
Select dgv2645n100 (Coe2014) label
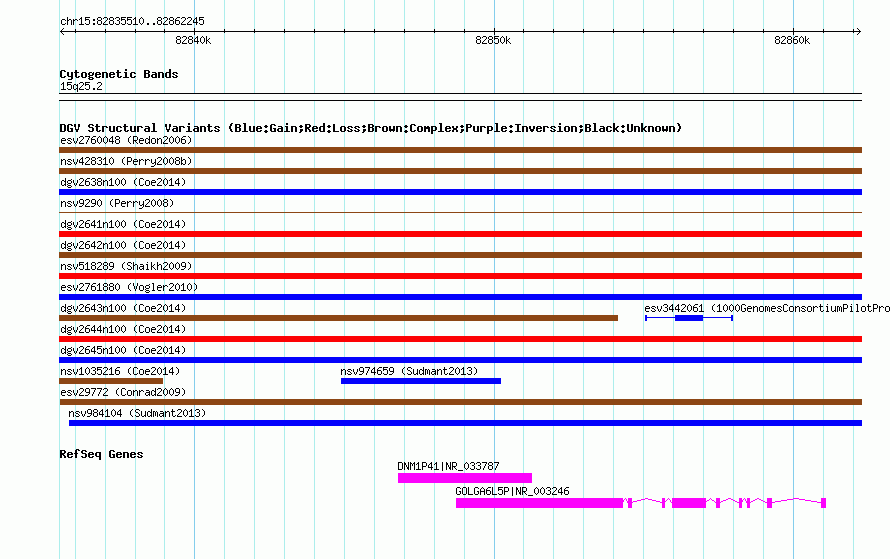[123, 350]
